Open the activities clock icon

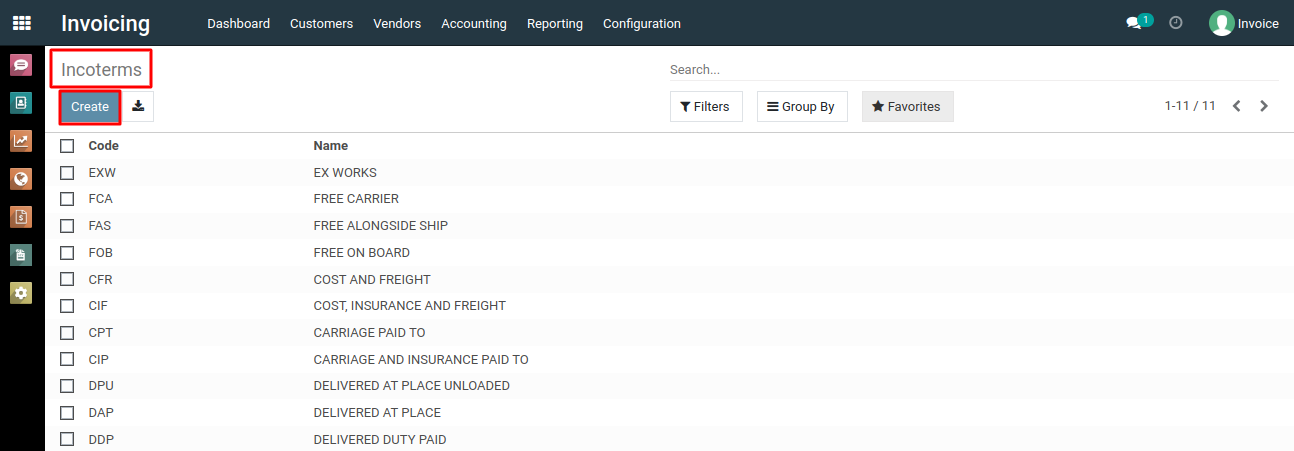[1176, 23]
